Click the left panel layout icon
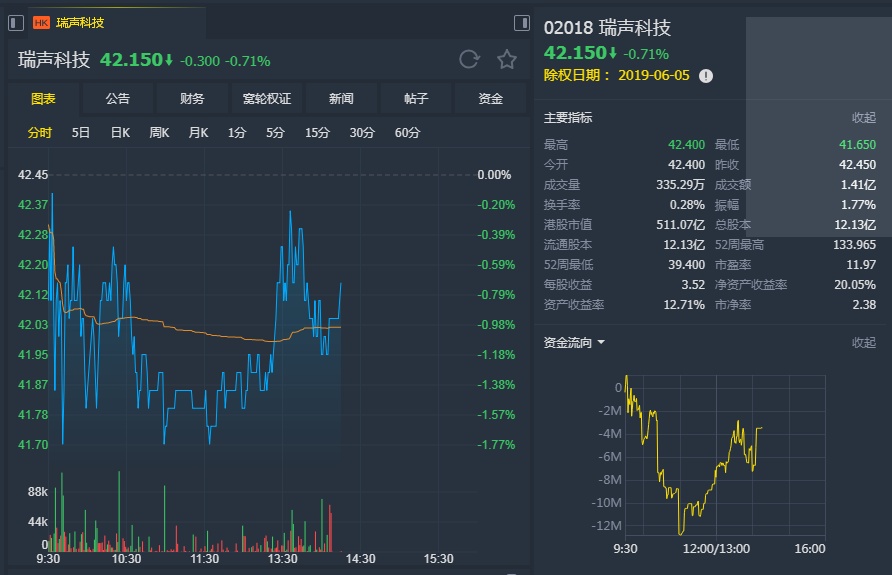Image resolution: width=892 pixels, height=575 pixels. click(x=521, y=23)
